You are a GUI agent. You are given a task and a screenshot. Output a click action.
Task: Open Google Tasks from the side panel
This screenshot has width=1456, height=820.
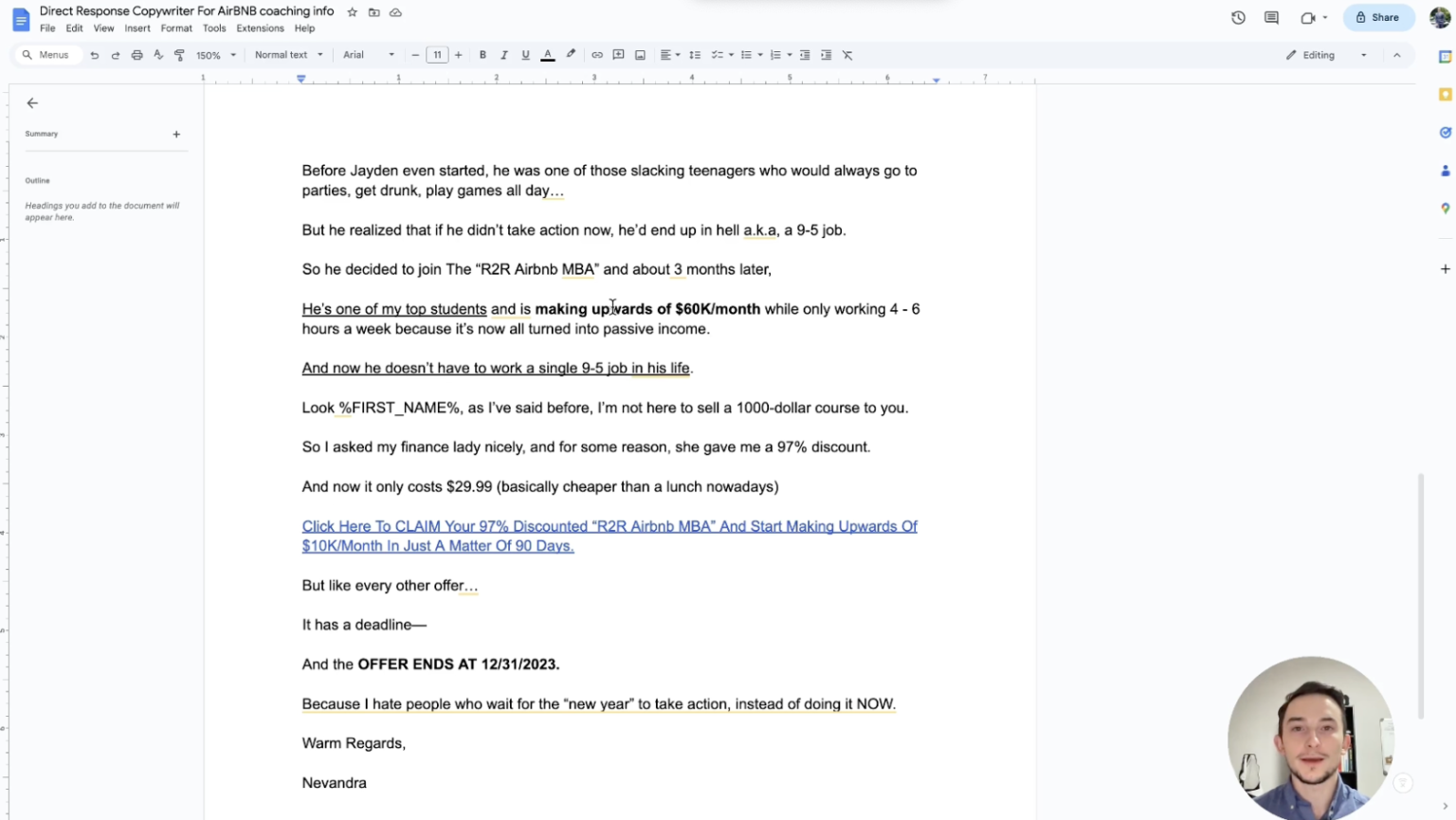click(1444, 132)
